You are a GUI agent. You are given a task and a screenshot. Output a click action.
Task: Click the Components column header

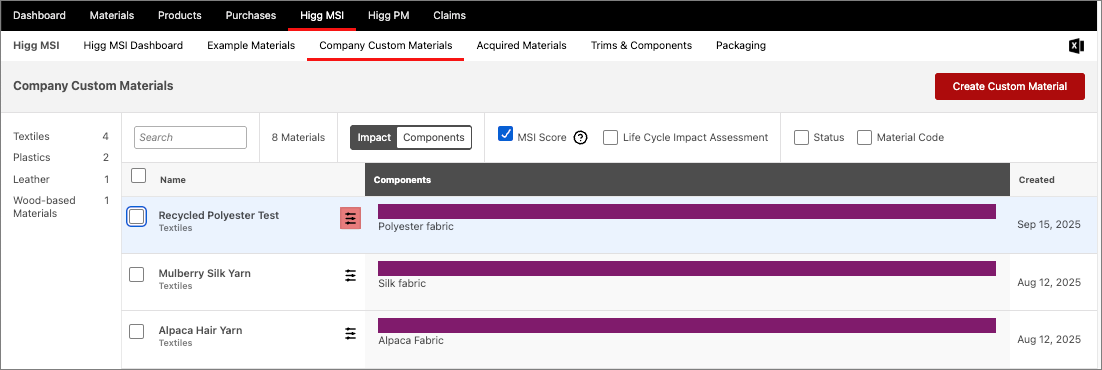click(687, 180)
